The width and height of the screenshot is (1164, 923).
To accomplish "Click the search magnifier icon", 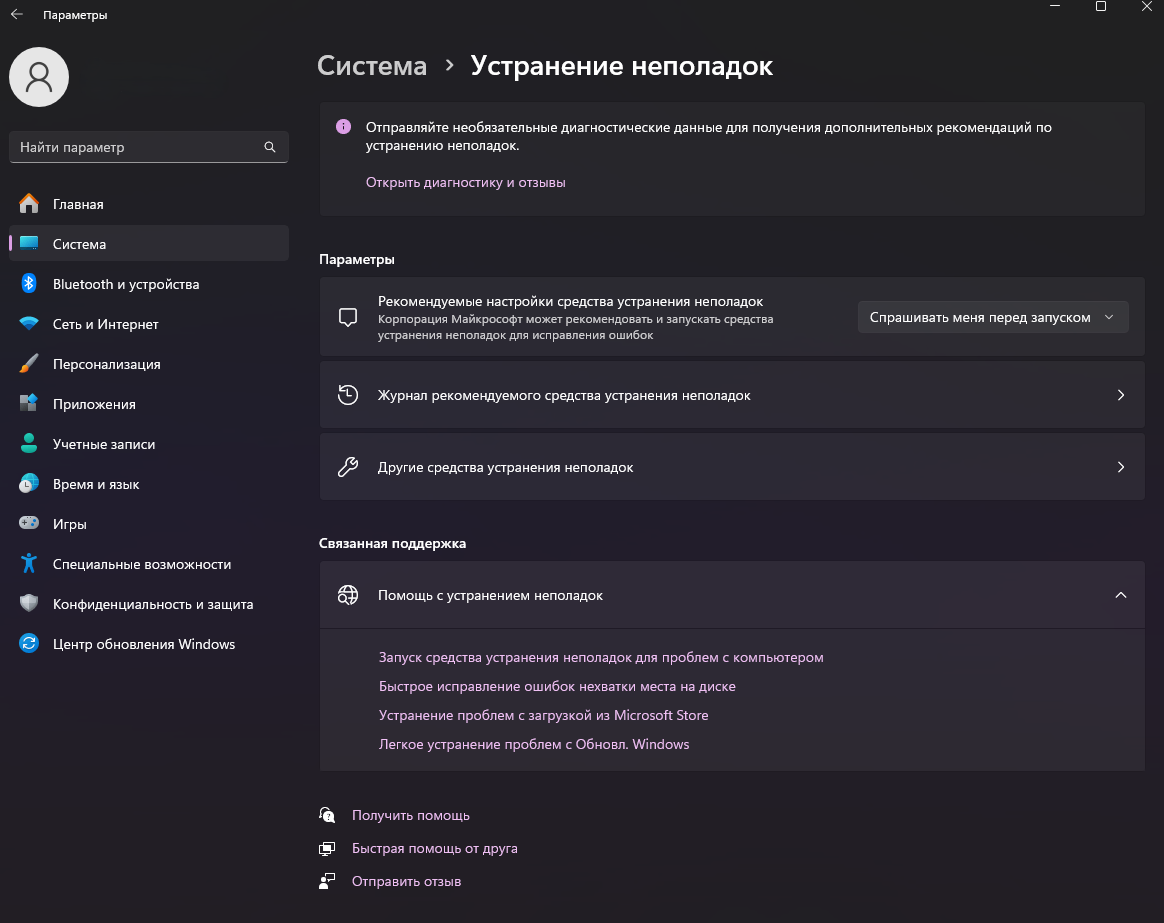I will tap(270, 147).
